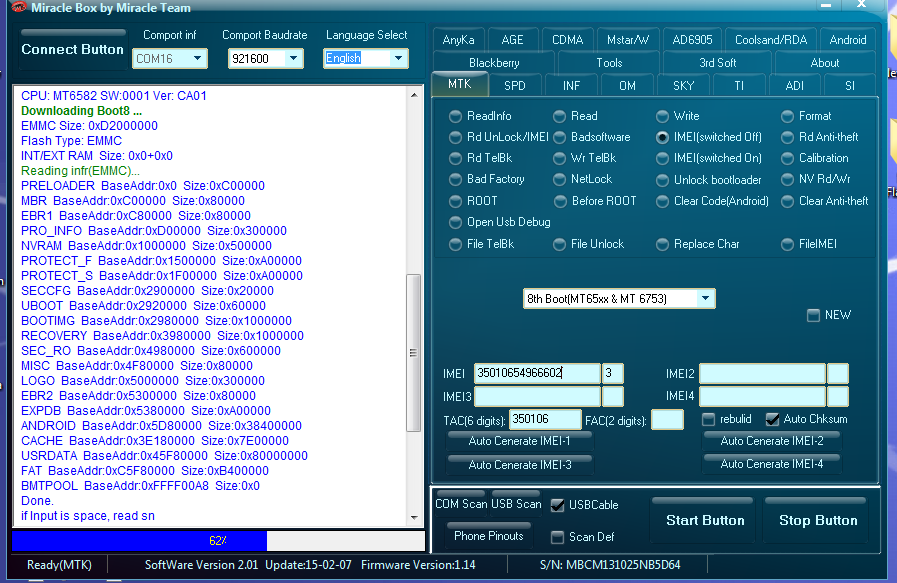897x583 pixels.
Task: Enable the rebulid checkbox
Action: coord(709,419)
